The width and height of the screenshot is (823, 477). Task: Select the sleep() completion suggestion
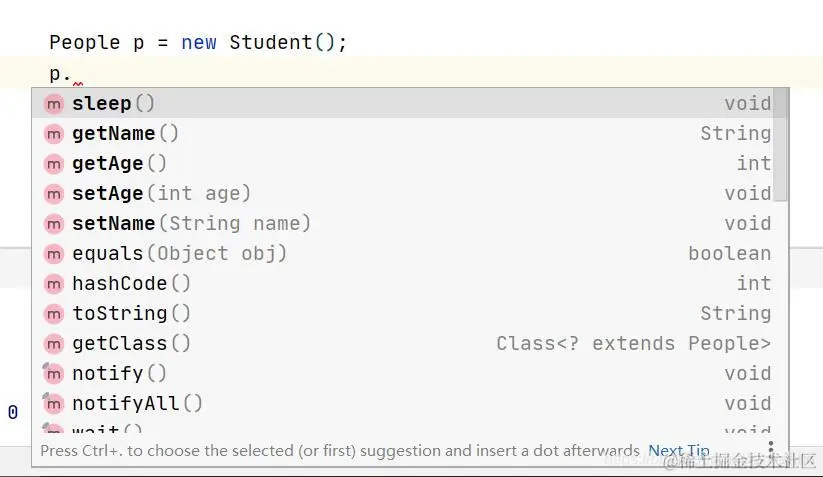tap(113, 104)
